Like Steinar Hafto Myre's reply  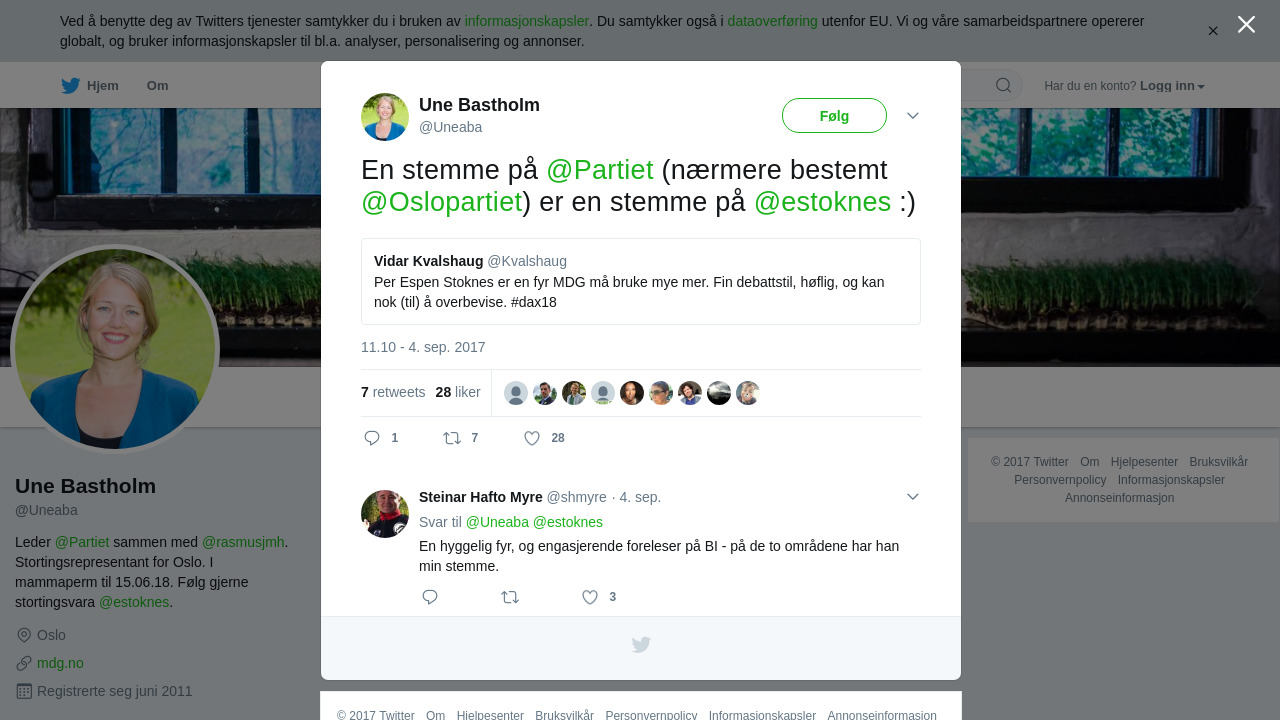(590, 597)
